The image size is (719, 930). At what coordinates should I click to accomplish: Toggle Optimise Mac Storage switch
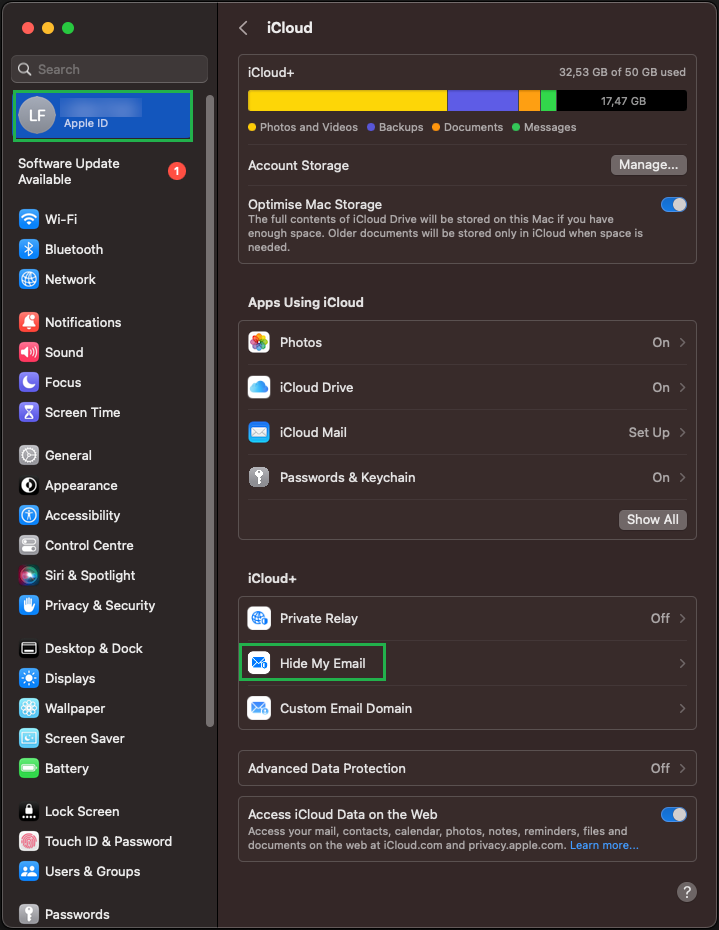674,205
